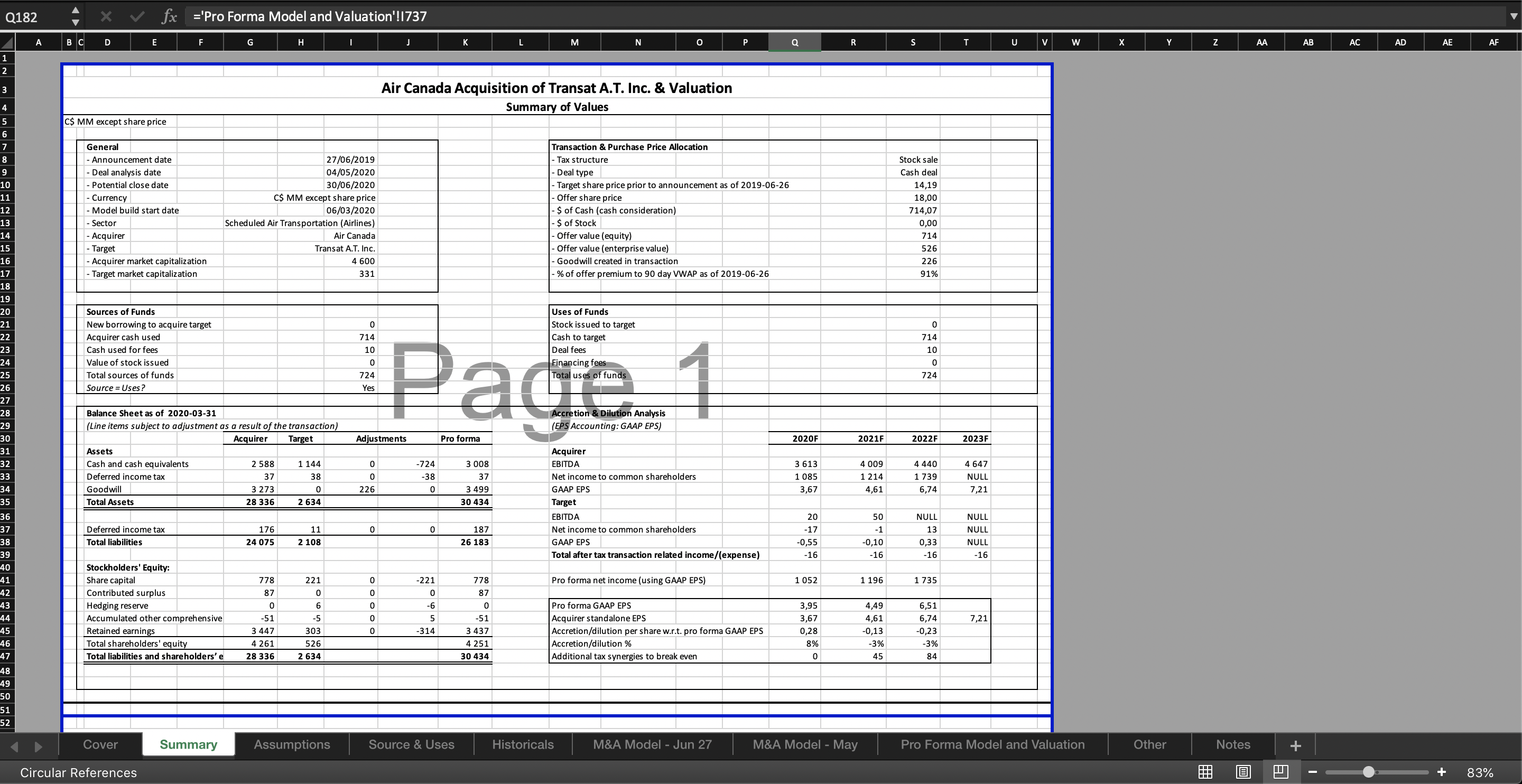Select column AF header
Screen dimensions: 1522x784
pyautogui.click(x=1493, y=42)
